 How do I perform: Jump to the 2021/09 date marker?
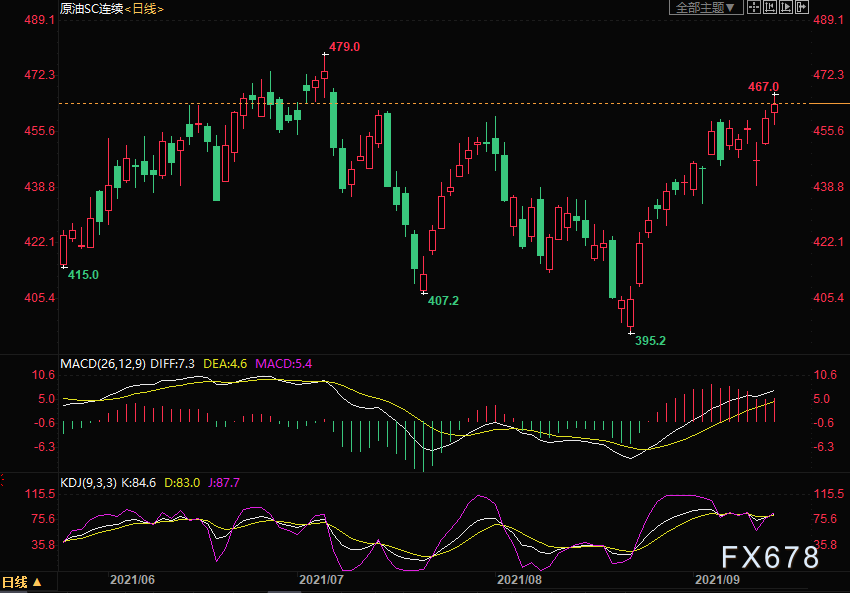(x=716, y=580)
